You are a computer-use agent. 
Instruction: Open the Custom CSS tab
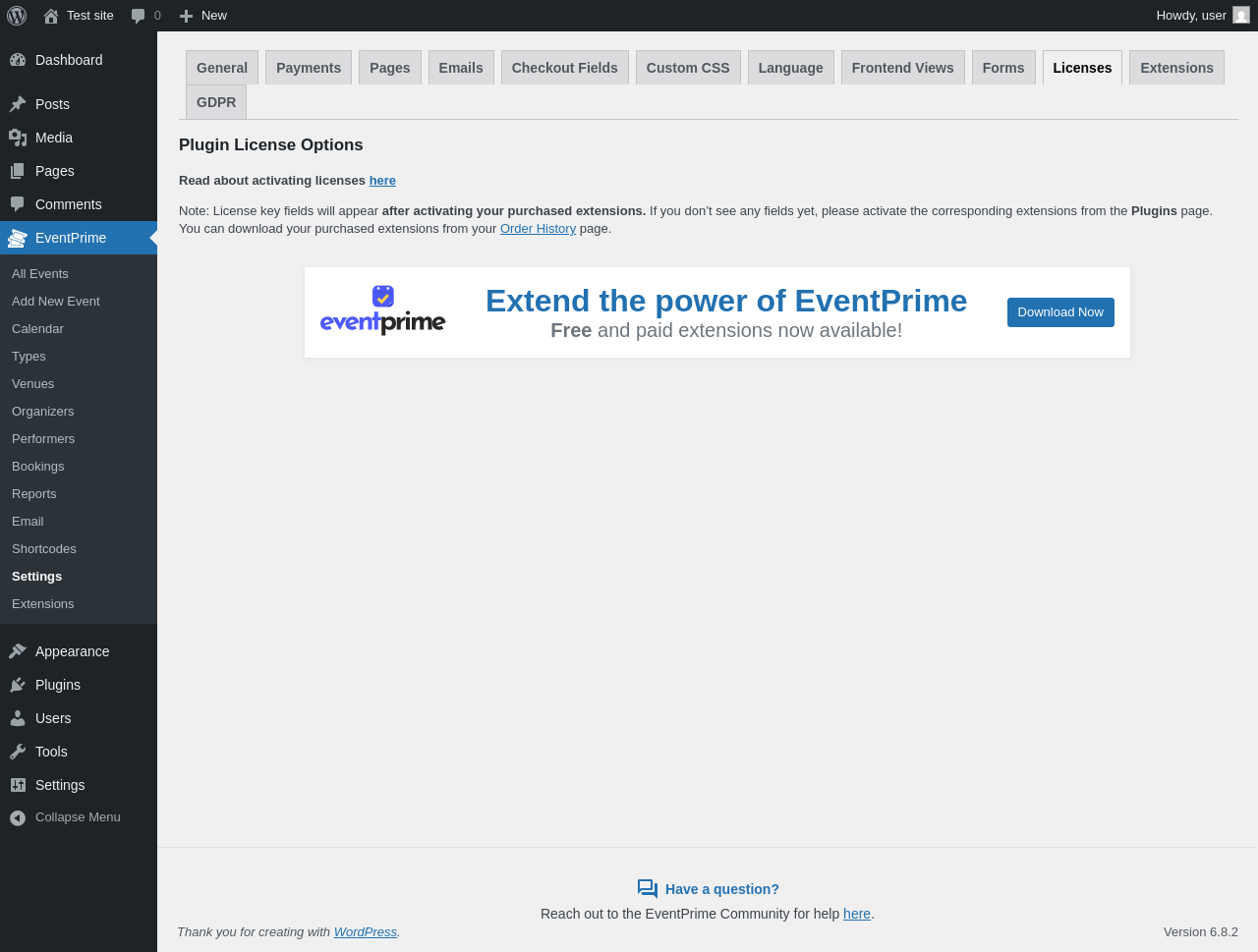[x=688, y=68]
